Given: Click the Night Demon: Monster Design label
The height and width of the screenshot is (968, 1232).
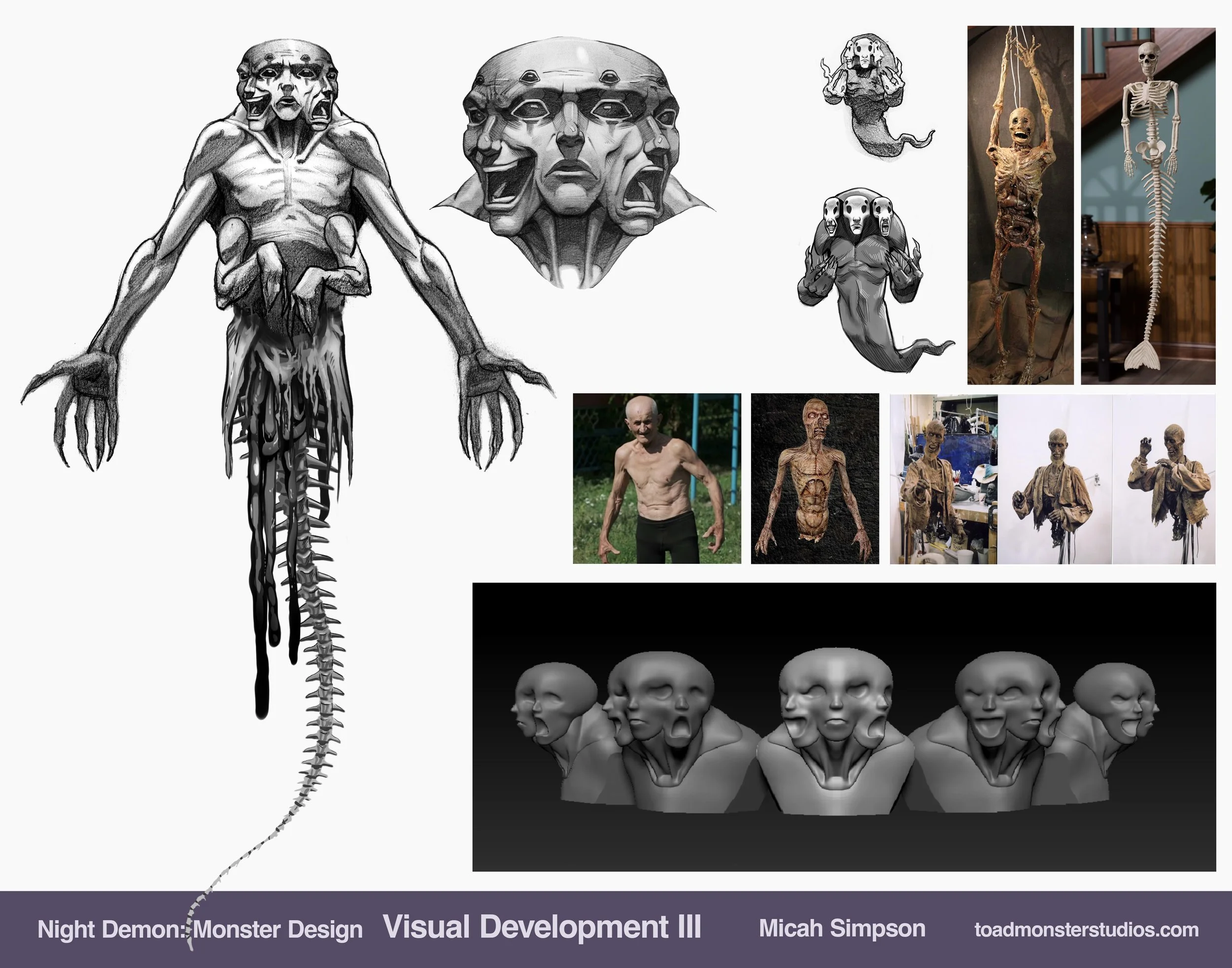Looking at the screenshot, I should pos(200,930).
